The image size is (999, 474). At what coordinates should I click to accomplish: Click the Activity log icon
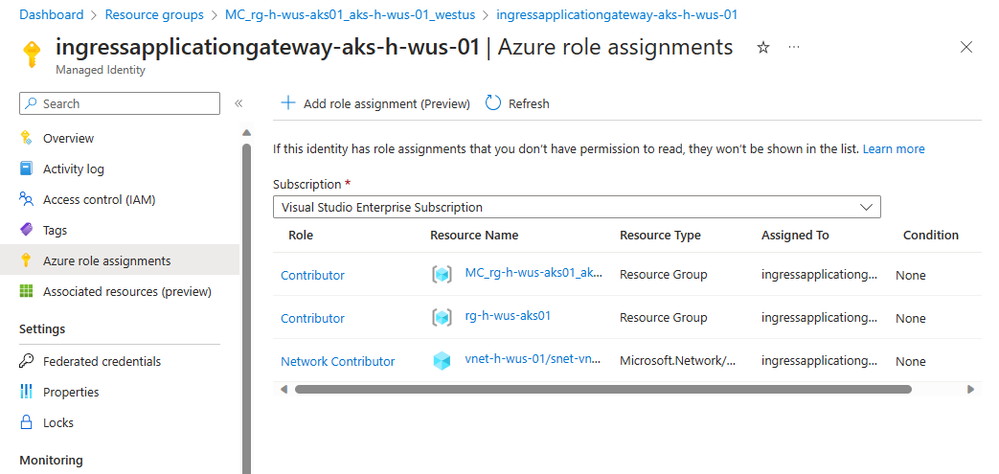[26, 169]
